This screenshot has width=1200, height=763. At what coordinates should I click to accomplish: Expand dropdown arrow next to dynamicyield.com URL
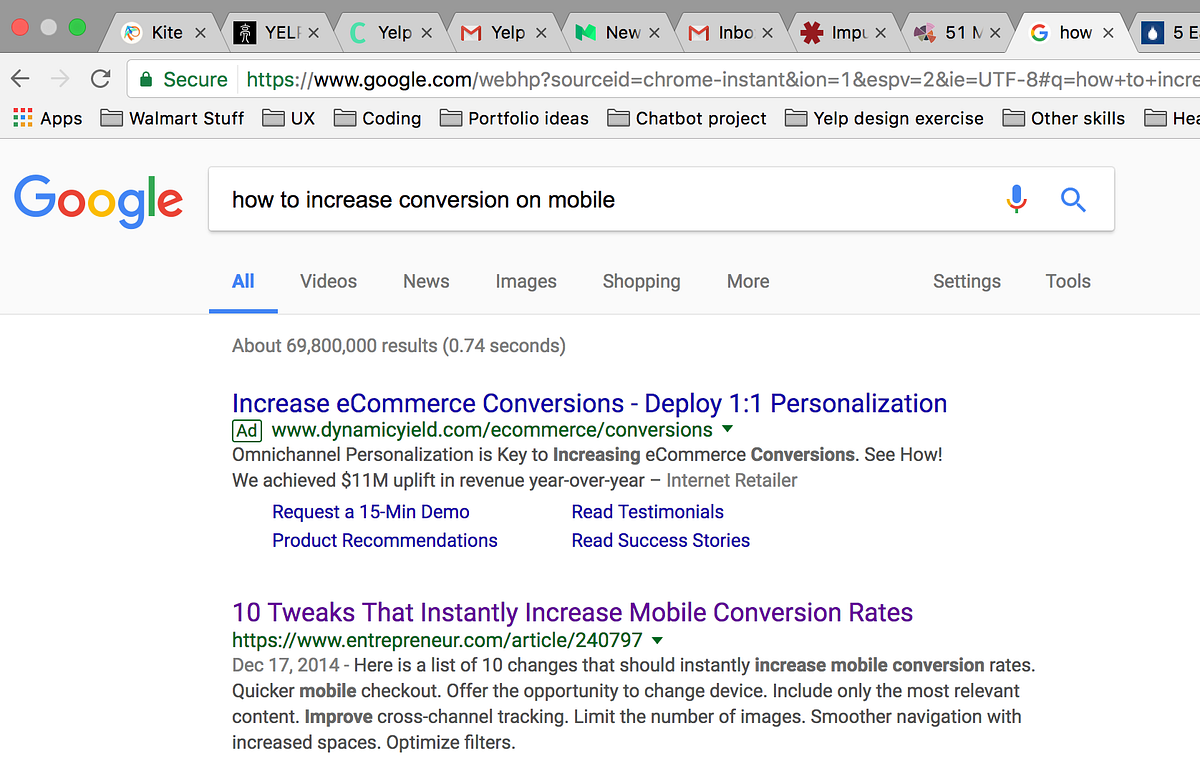727,430
